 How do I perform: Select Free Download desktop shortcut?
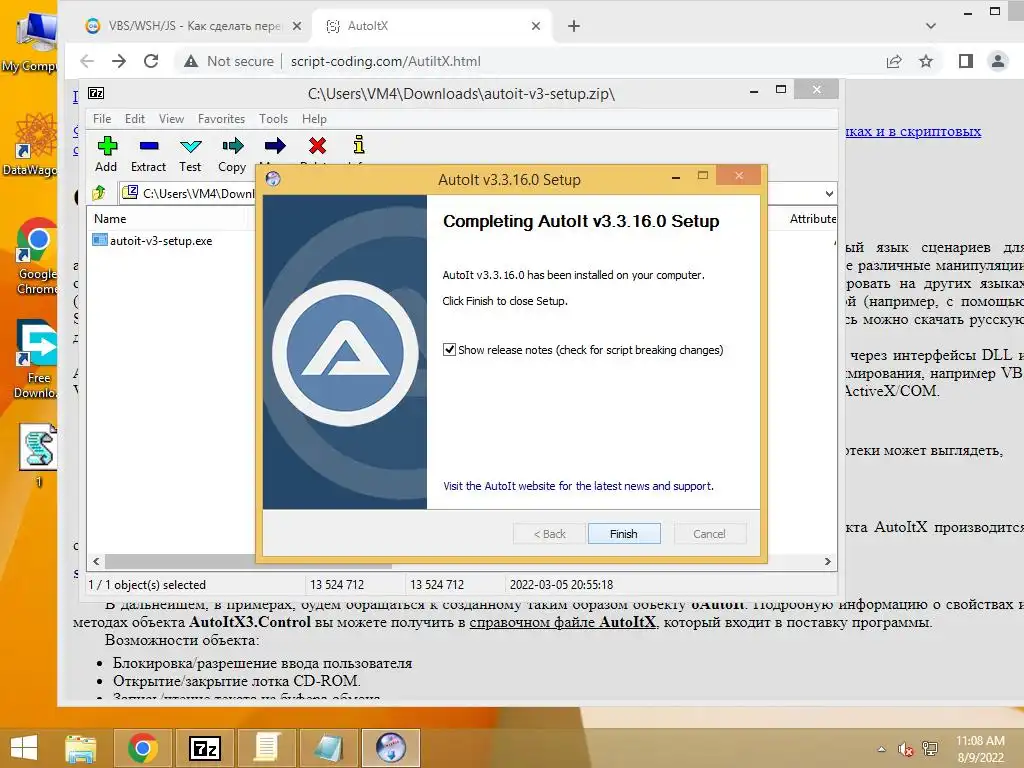click(x=36, y=359)
